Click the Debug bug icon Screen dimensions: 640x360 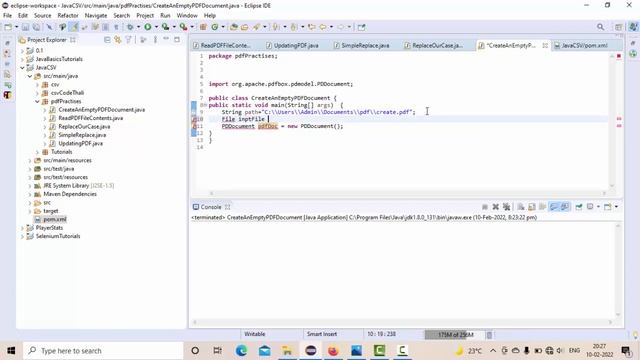[130, 27]
